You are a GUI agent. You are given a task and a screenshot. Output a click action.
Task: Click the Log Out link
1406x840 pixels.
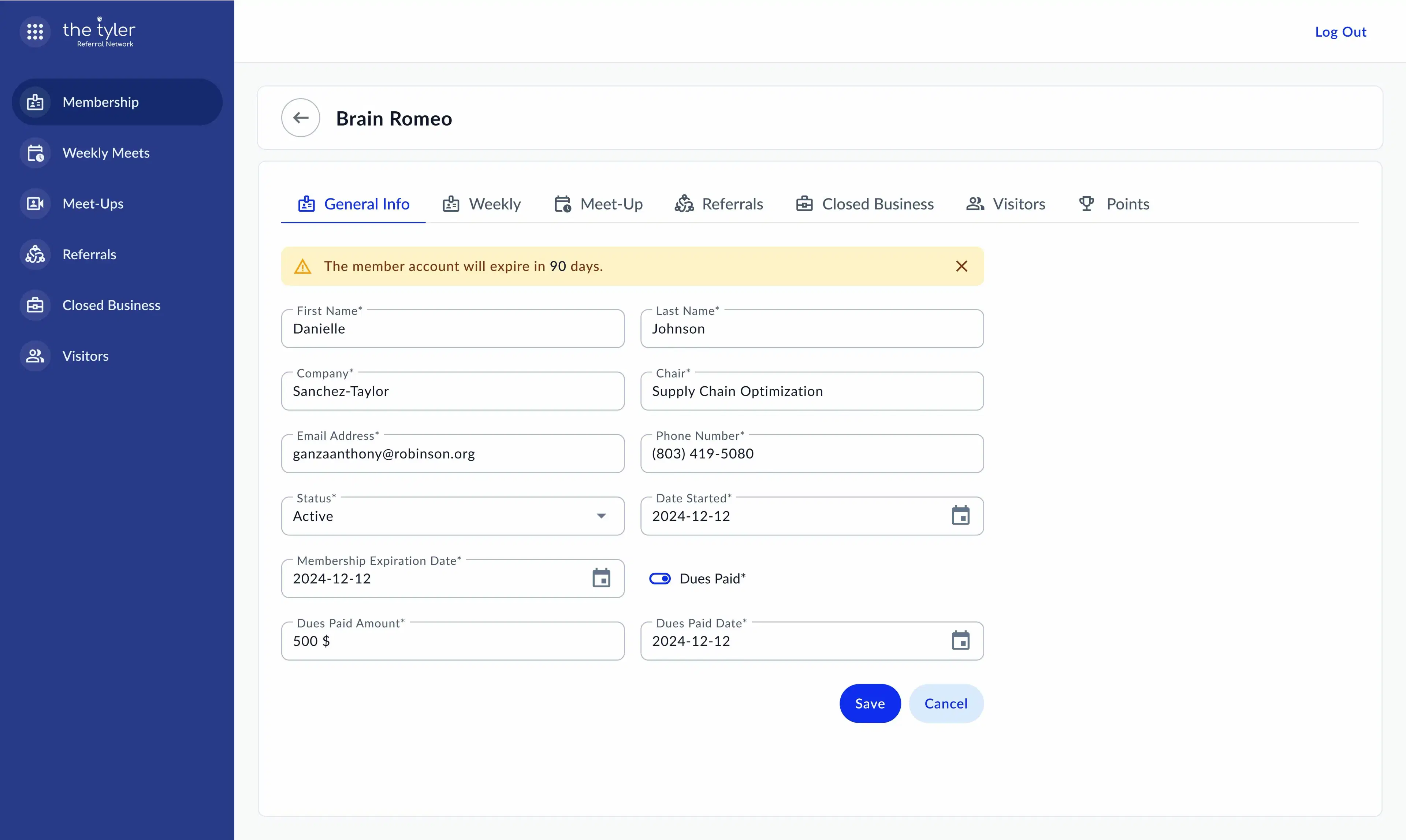[1340, 32]
